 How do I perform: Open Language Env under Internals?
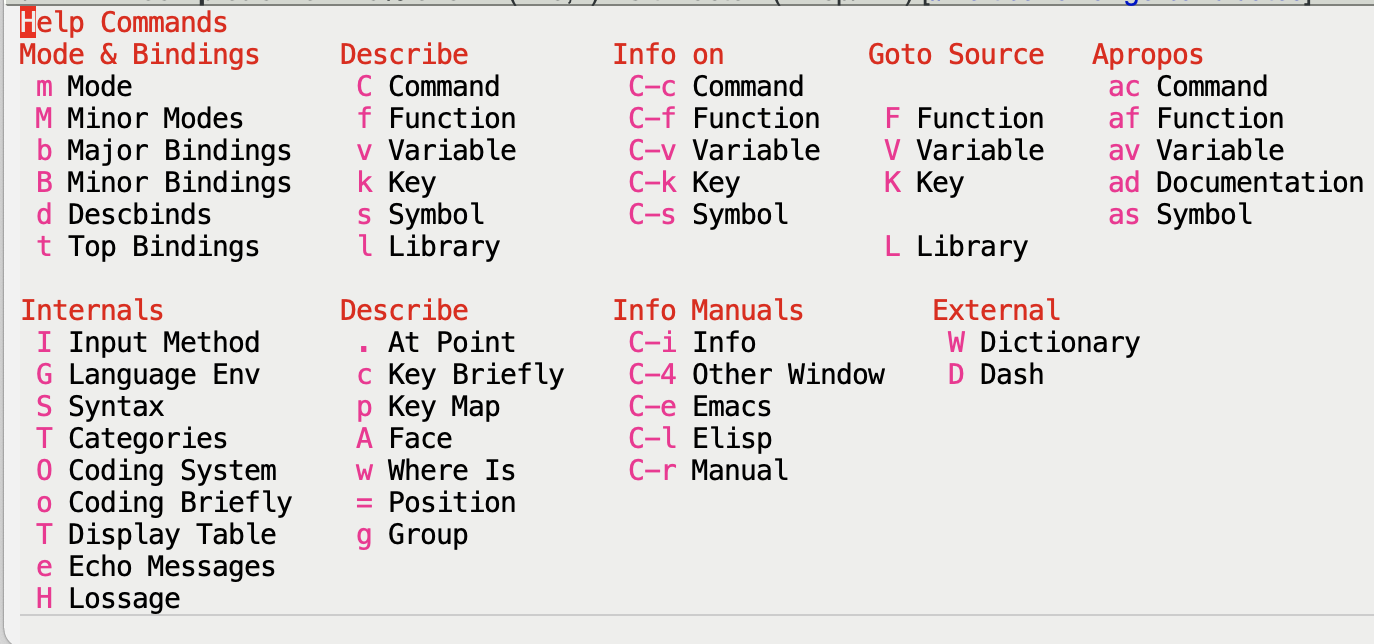coord(163,375)
